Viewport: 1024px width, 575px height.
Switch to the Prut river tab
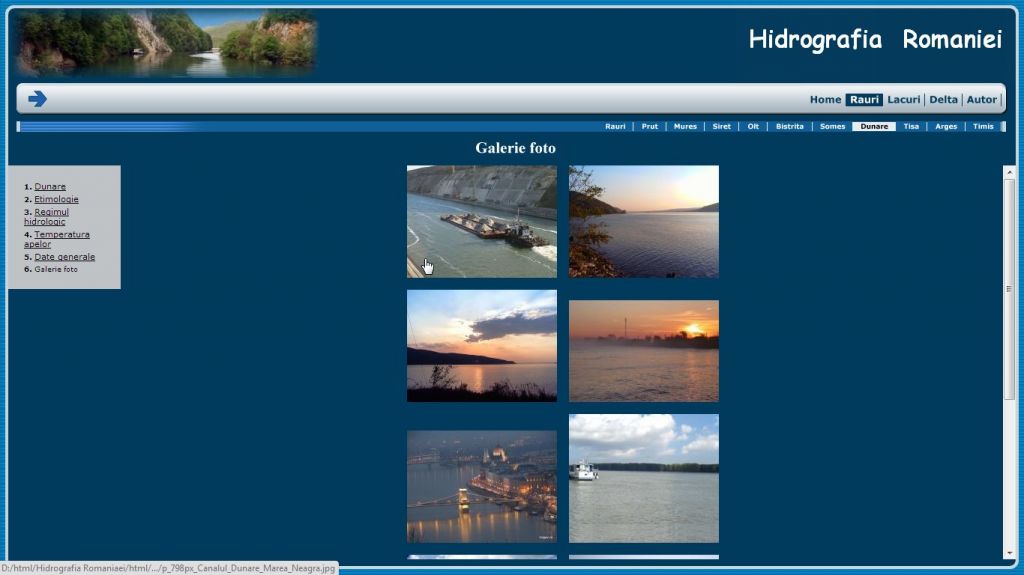649,127
